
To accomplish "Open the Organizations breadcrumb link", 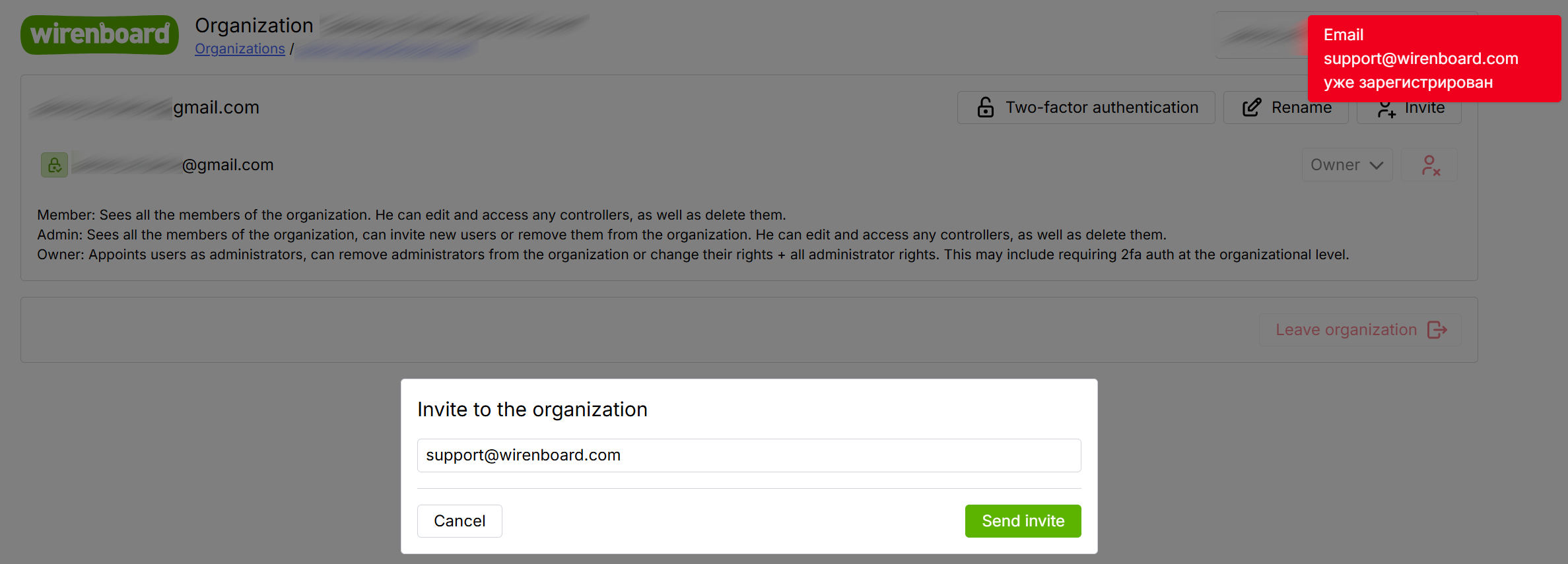I will (x=240, y=49).
